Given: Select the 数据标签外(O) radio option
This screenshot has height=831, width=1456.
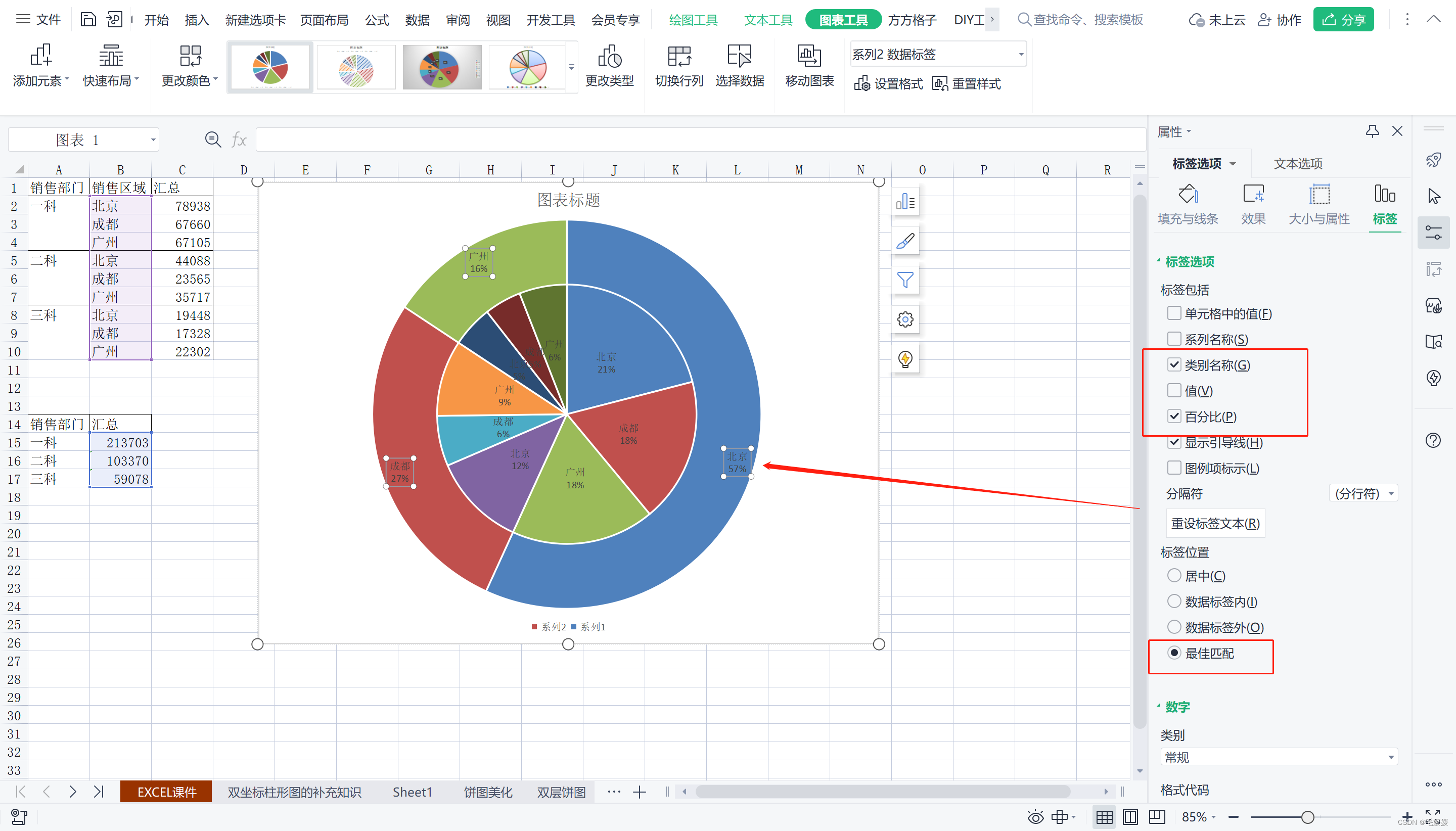Looking at the screenshot, I should pyautogui.click(x=1174, y=627).
